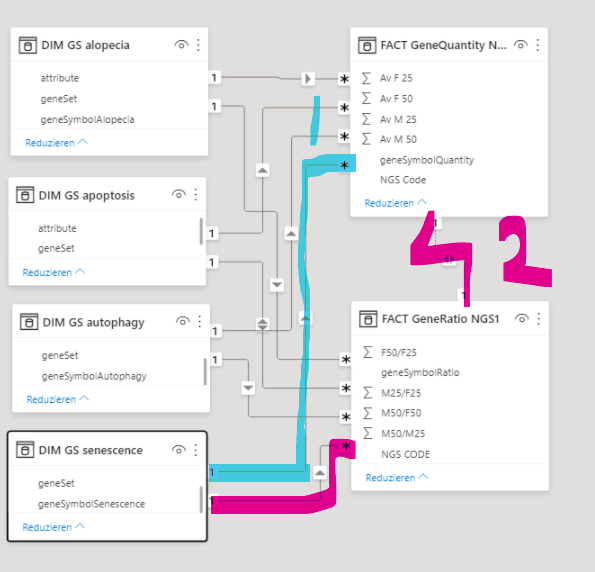The image size is (595, 572).
Task: Select geneSet field in DIM GS autophagy
Action: tap(60, 355)
